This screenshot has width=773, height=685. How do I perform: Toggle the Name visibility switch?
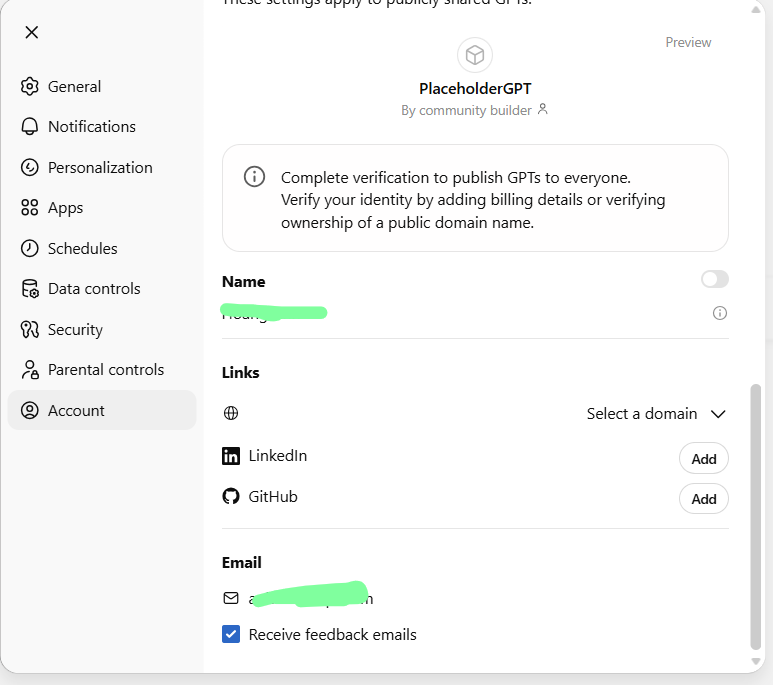[714, 279]
